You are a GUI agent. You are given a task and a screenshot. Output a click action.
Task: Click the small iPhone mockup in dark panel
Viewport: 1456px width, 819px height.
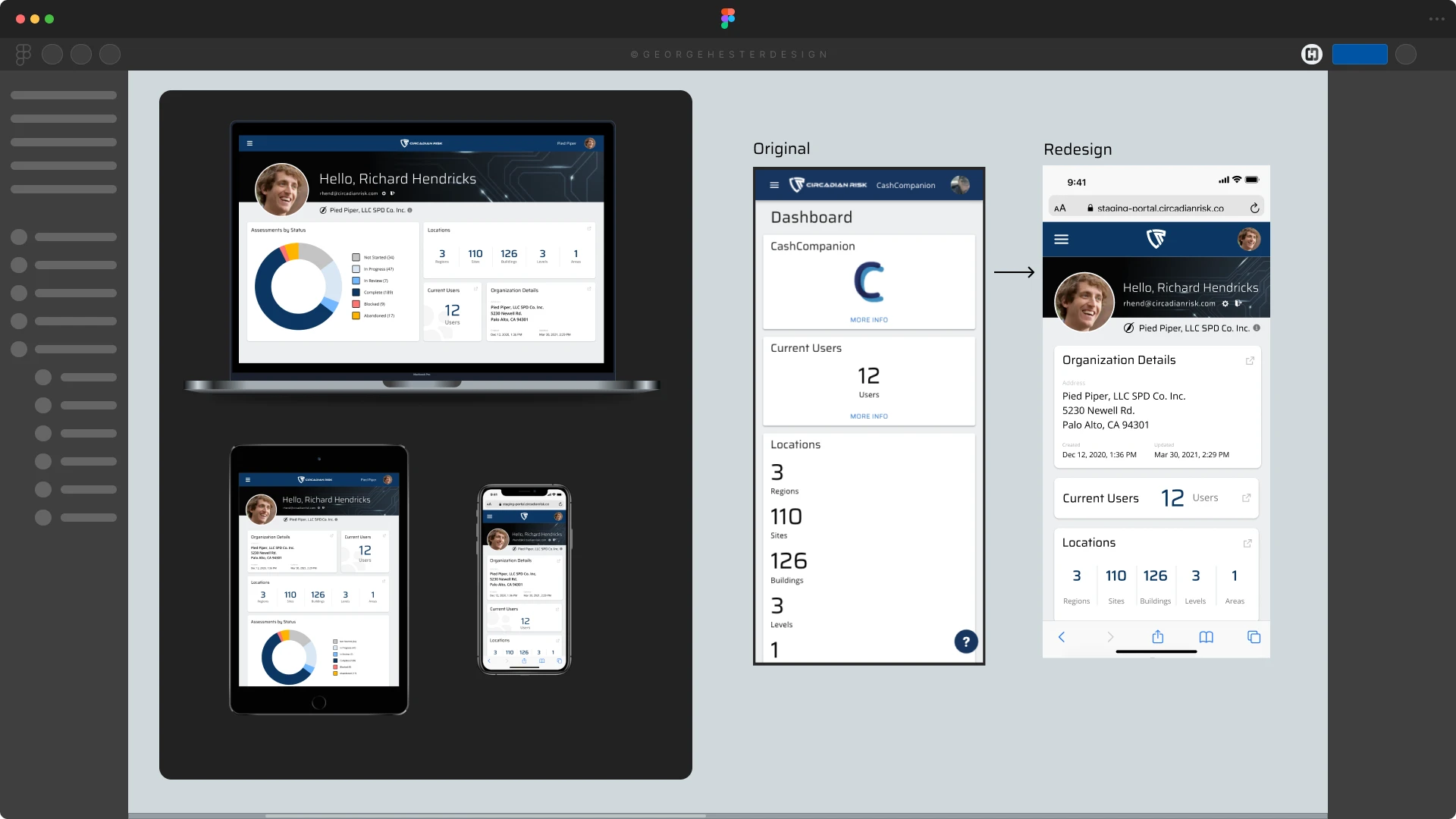524,579
